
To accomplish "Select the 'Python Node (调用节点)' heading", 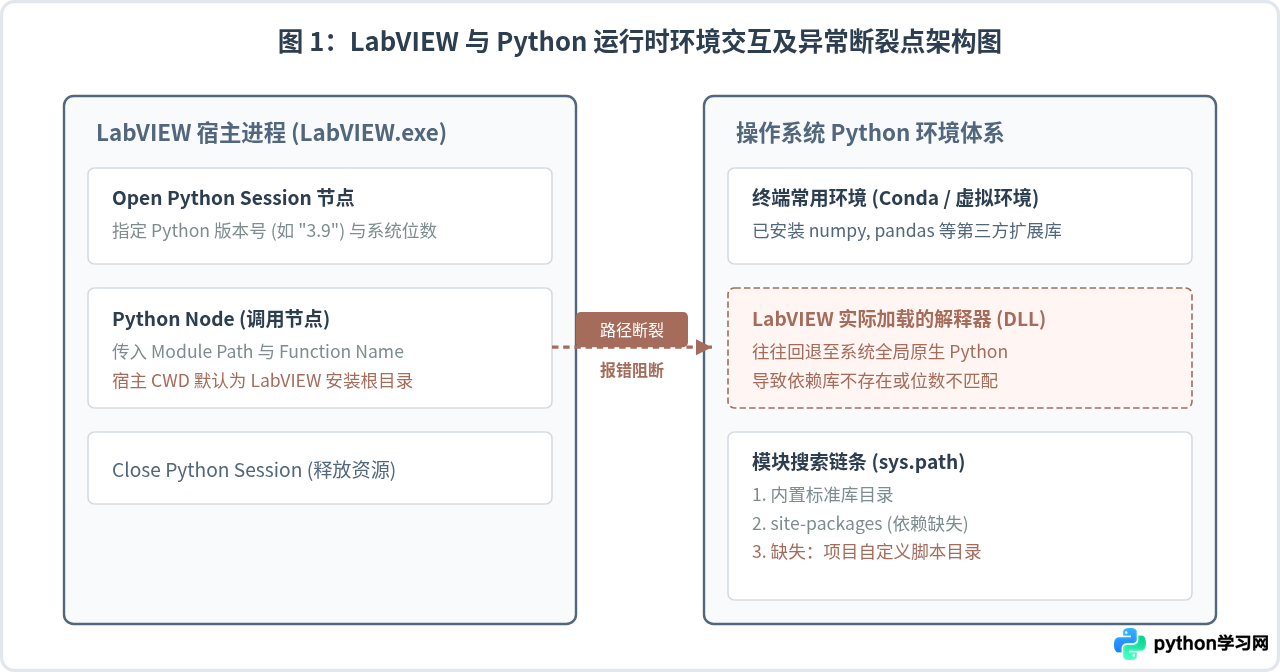I will (x=221, y=319).
